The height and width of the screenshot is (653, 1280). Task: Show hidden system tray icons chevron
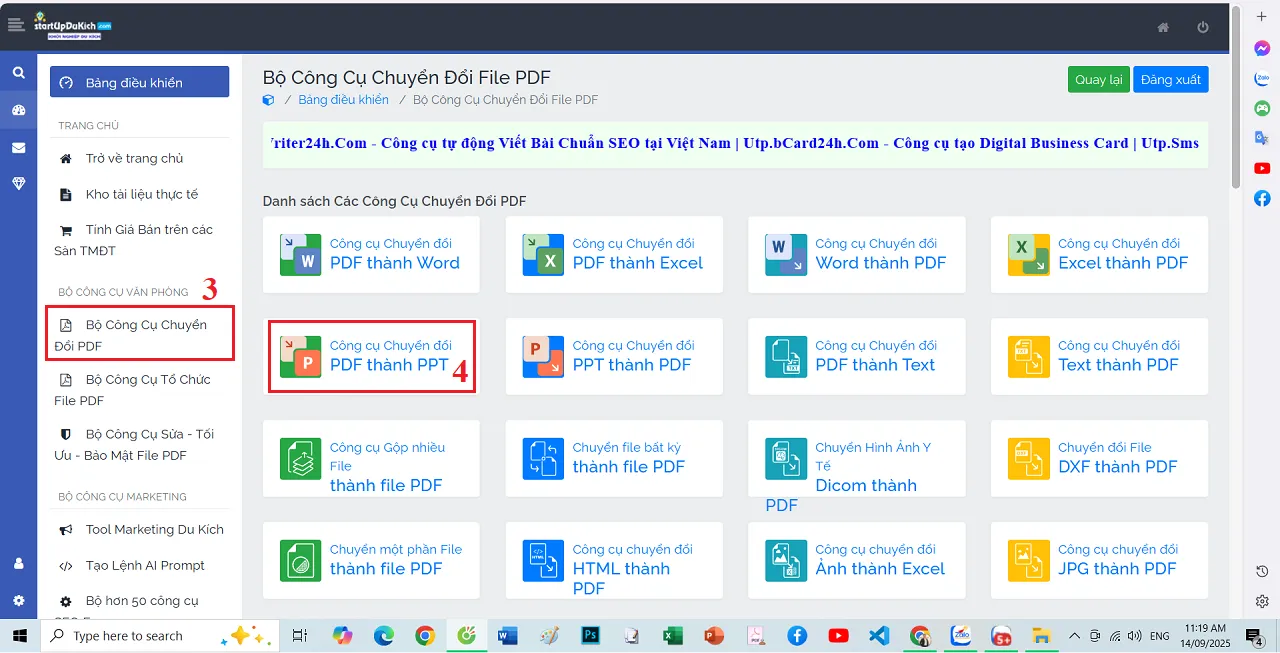tap(1074, 636)
